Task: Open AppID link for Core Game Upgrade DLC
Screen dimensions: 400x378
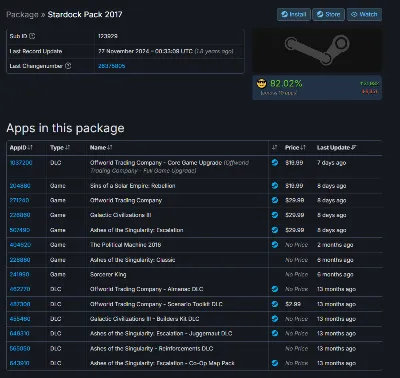Action: click(x=21, y=163)
